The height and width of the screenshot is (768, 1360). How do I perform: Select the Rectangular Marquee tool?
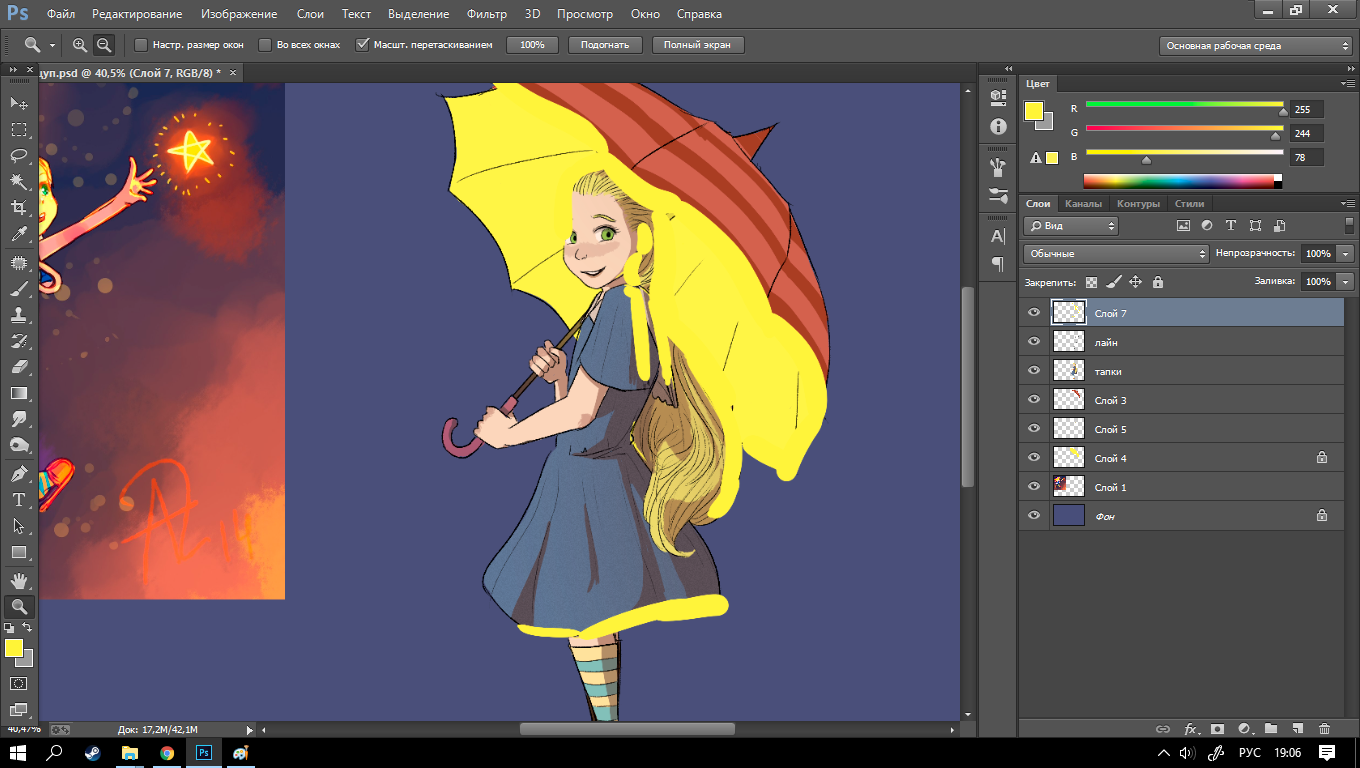point(19,129)
